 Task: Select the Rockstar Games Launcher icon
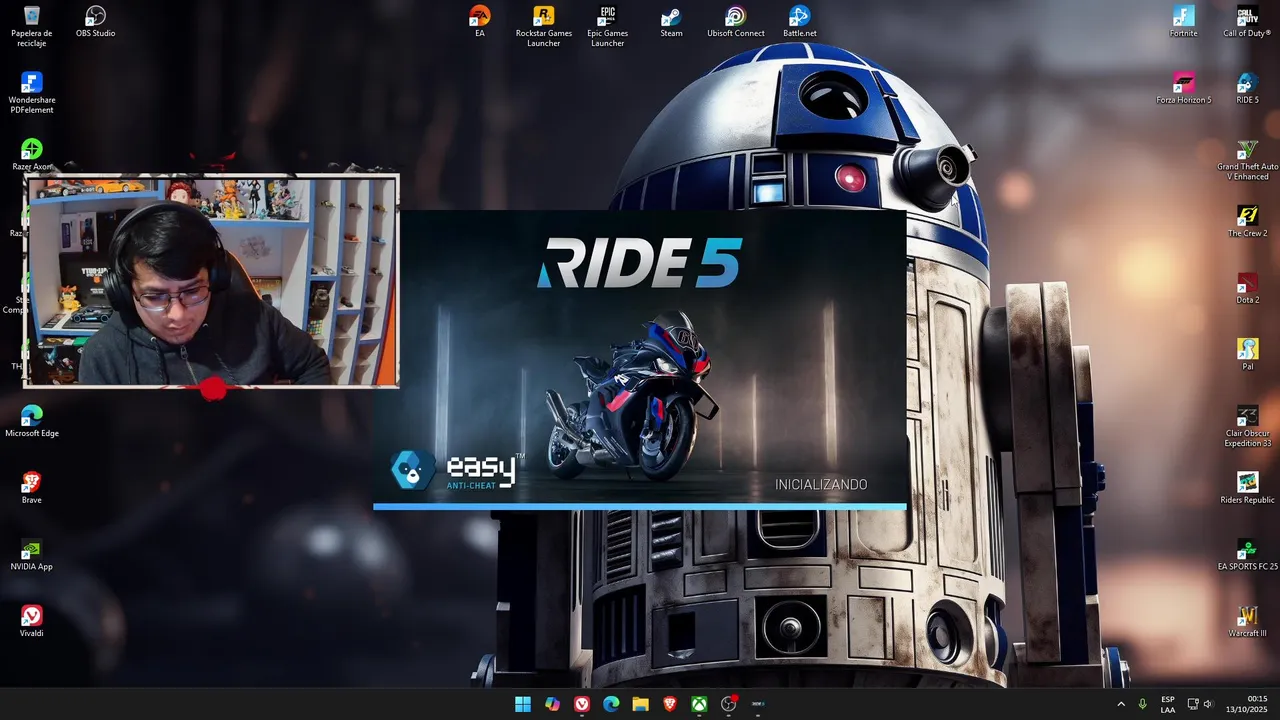tap(544, 26)
